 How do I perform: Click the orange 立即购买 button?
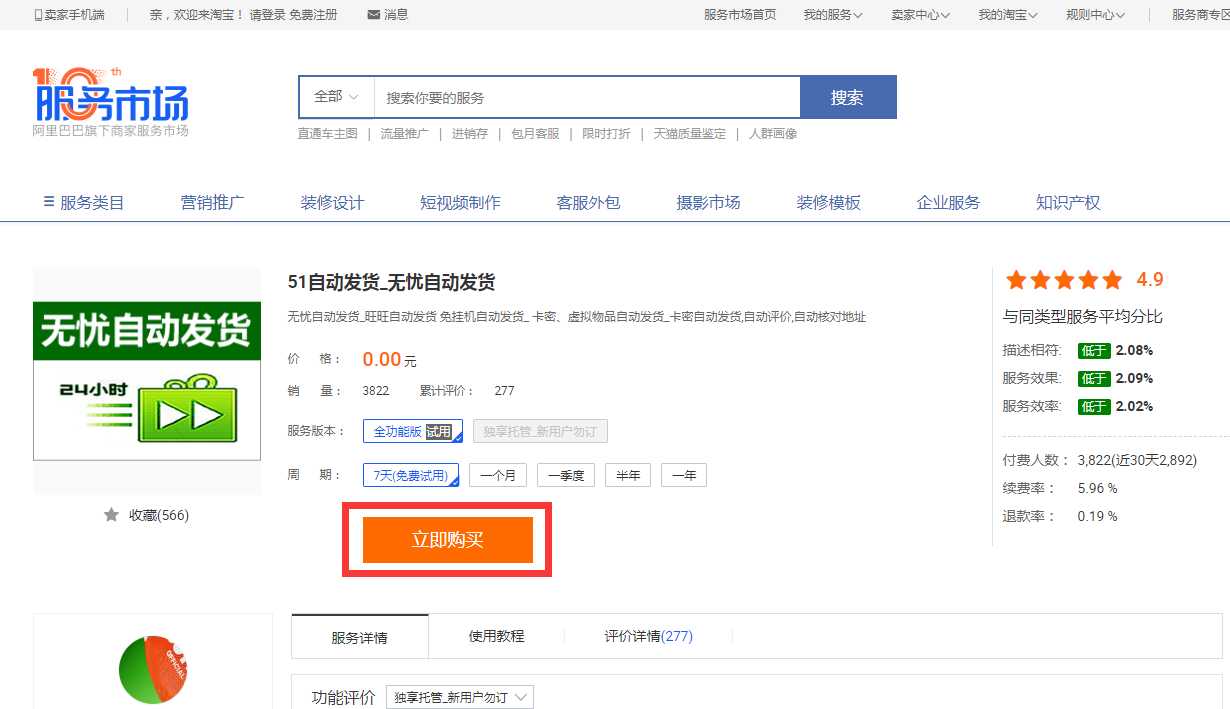tap(447, 540)
